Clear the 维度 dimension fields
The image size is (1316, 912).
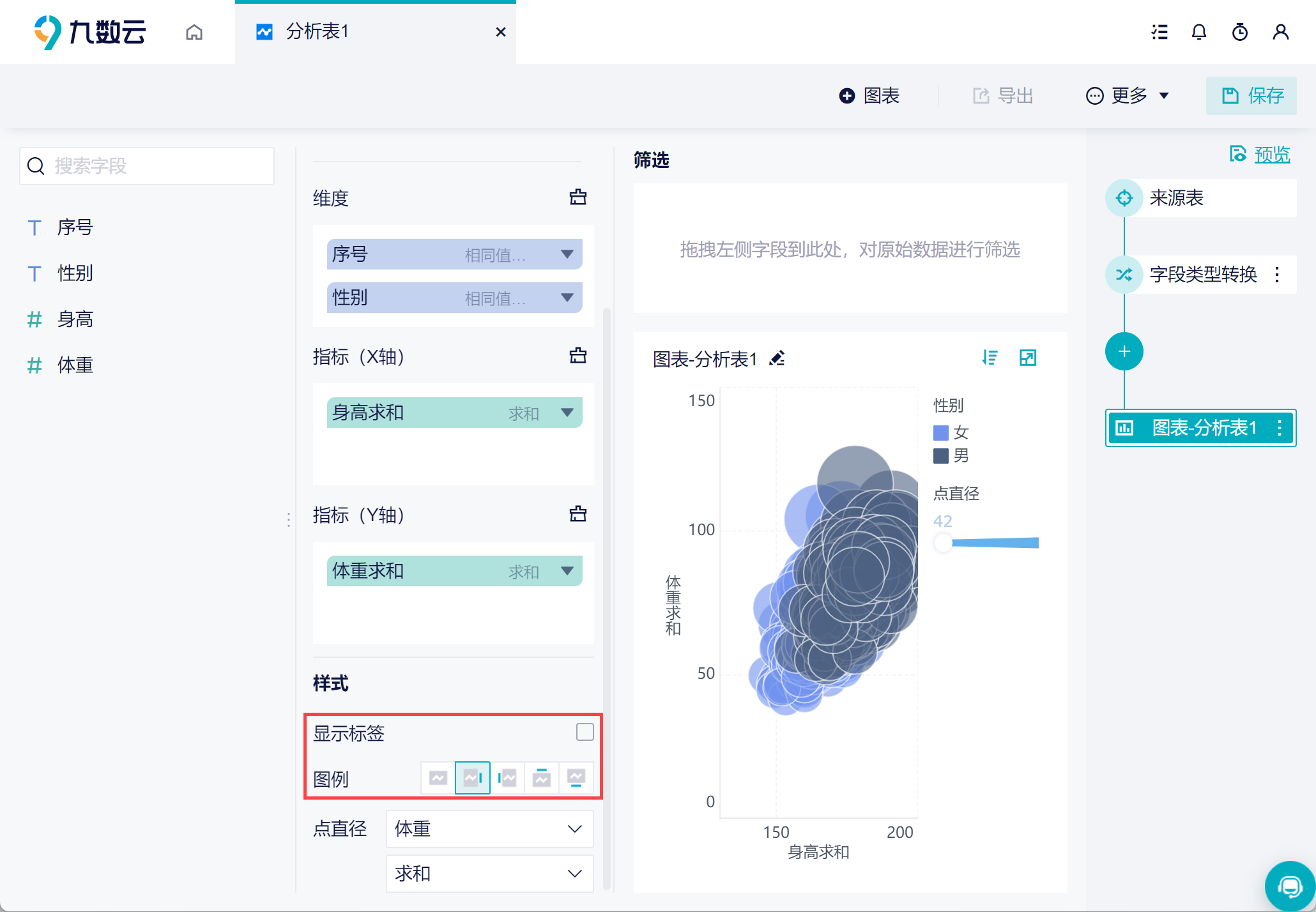578,197
